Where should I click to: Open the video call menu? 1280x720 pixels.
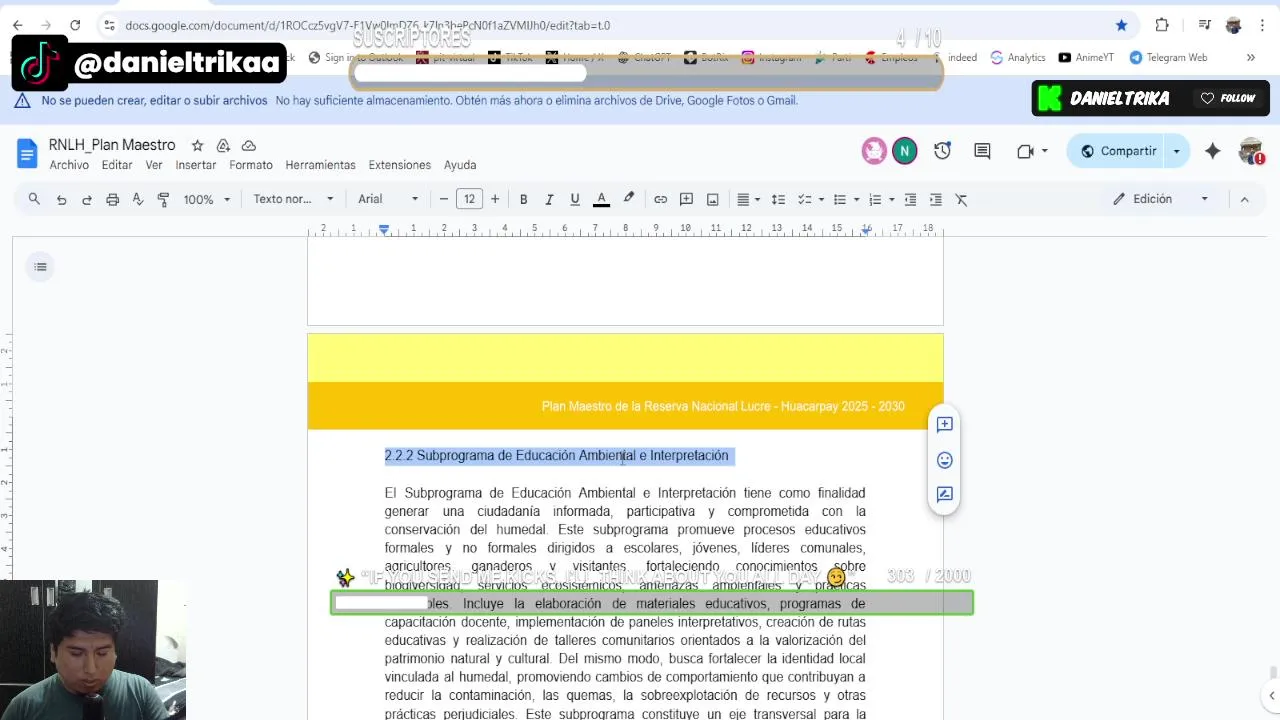(x=1032, y=151)
